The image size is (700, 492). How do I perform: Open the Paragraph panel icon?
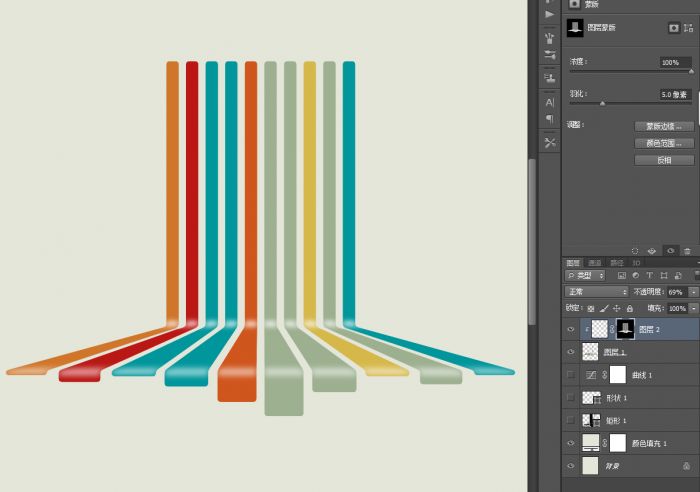click(550, 119)
